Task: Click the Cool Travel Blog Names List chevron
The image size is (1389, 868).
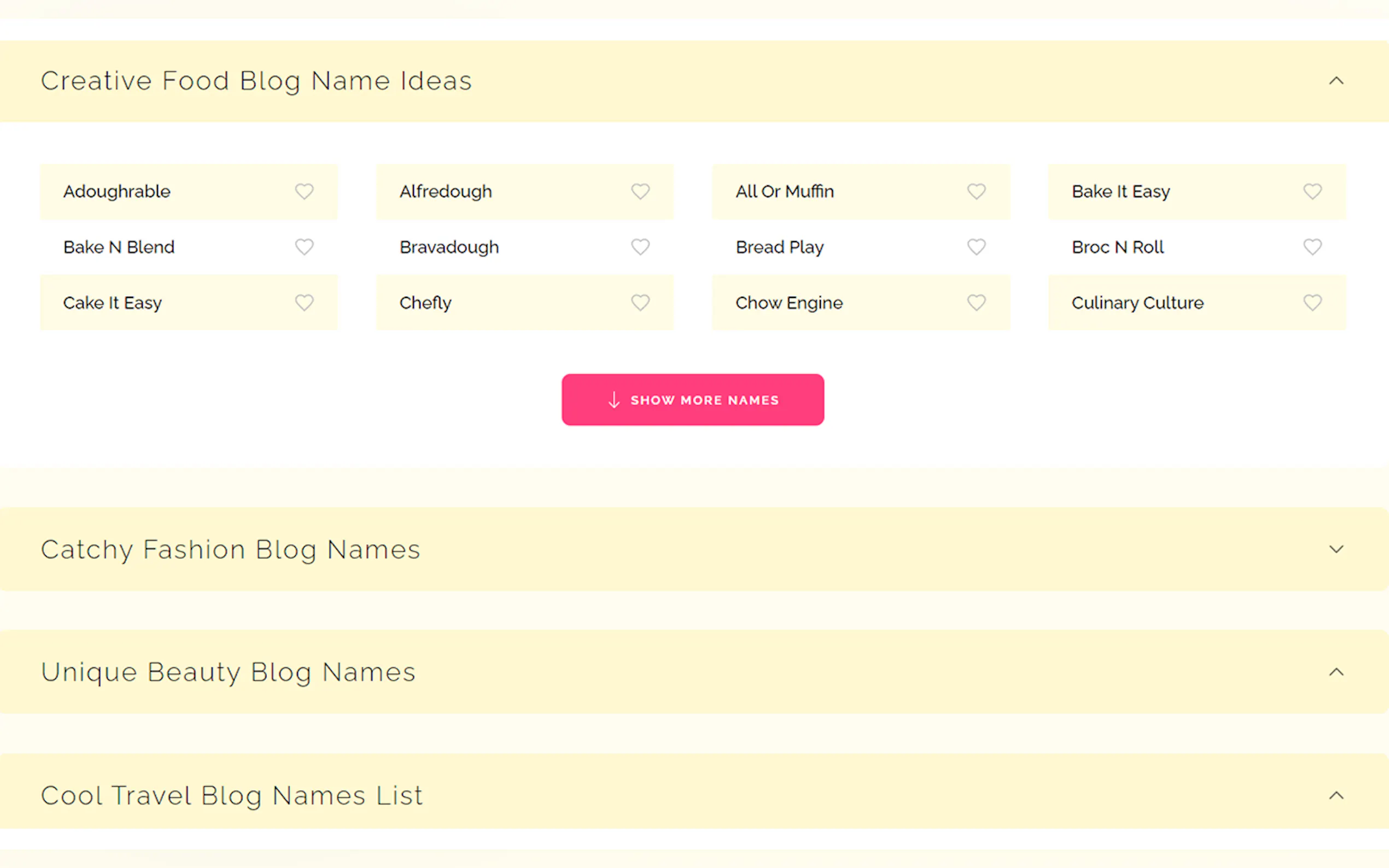Action: click(1336, 795)
